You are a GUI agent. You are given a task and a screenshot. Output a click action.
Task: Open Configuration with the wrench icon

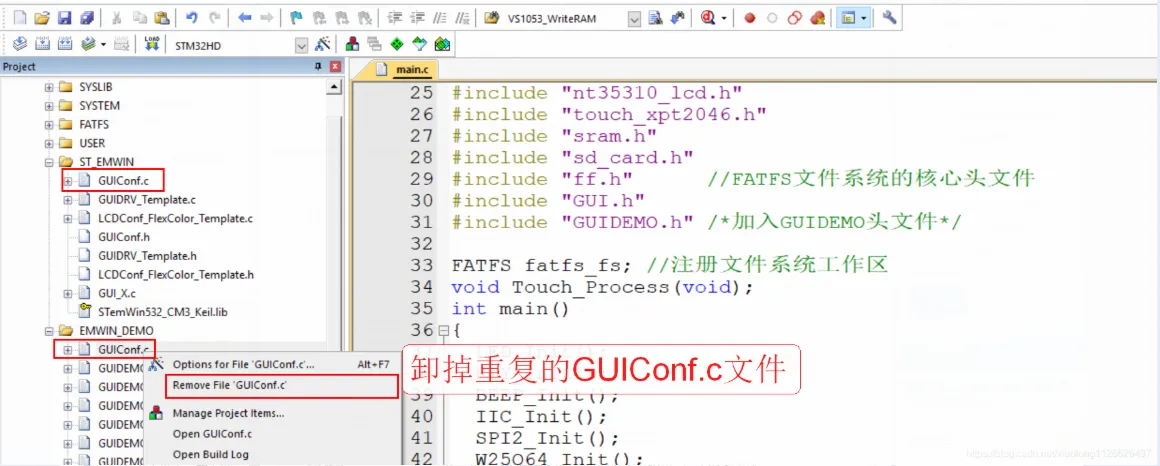890,18
